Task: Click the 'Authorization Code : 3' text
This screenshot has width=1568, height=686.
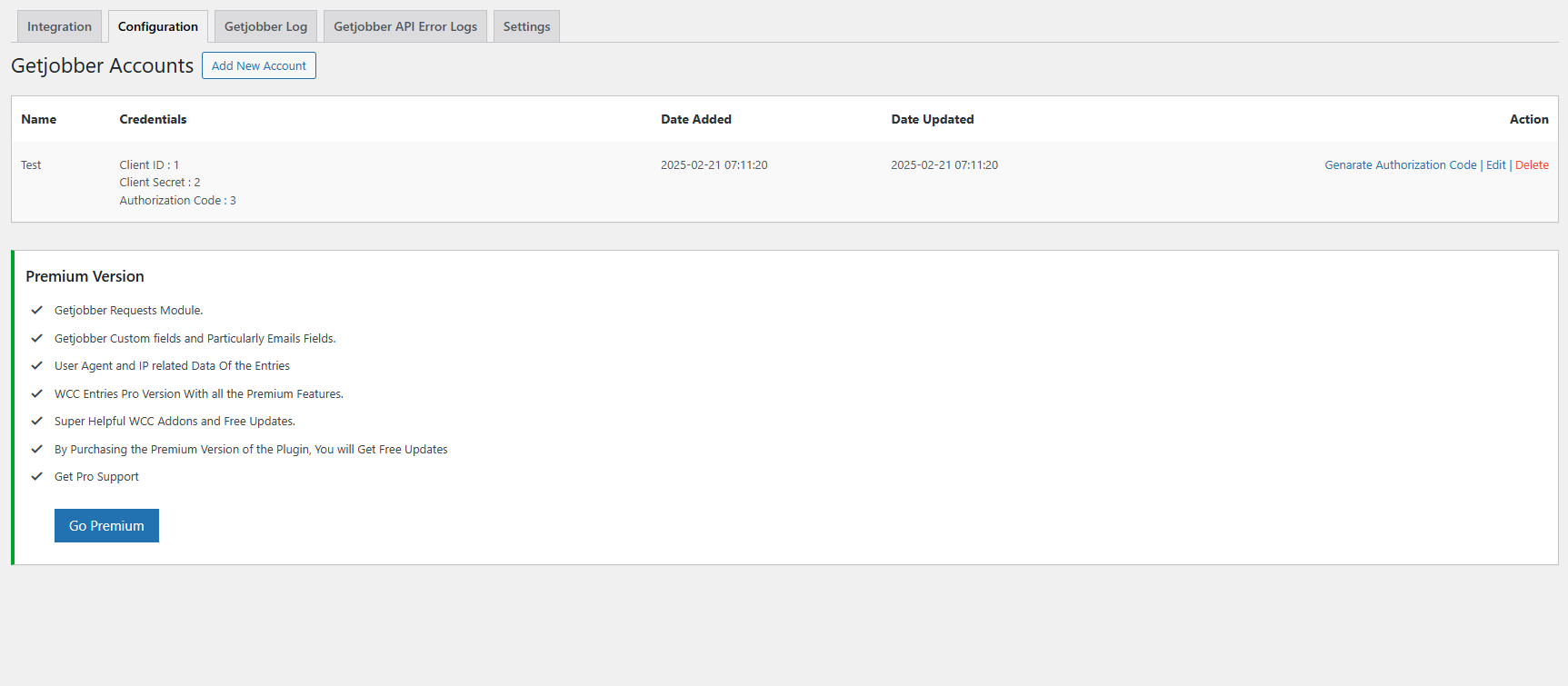Action: (177, 201)
